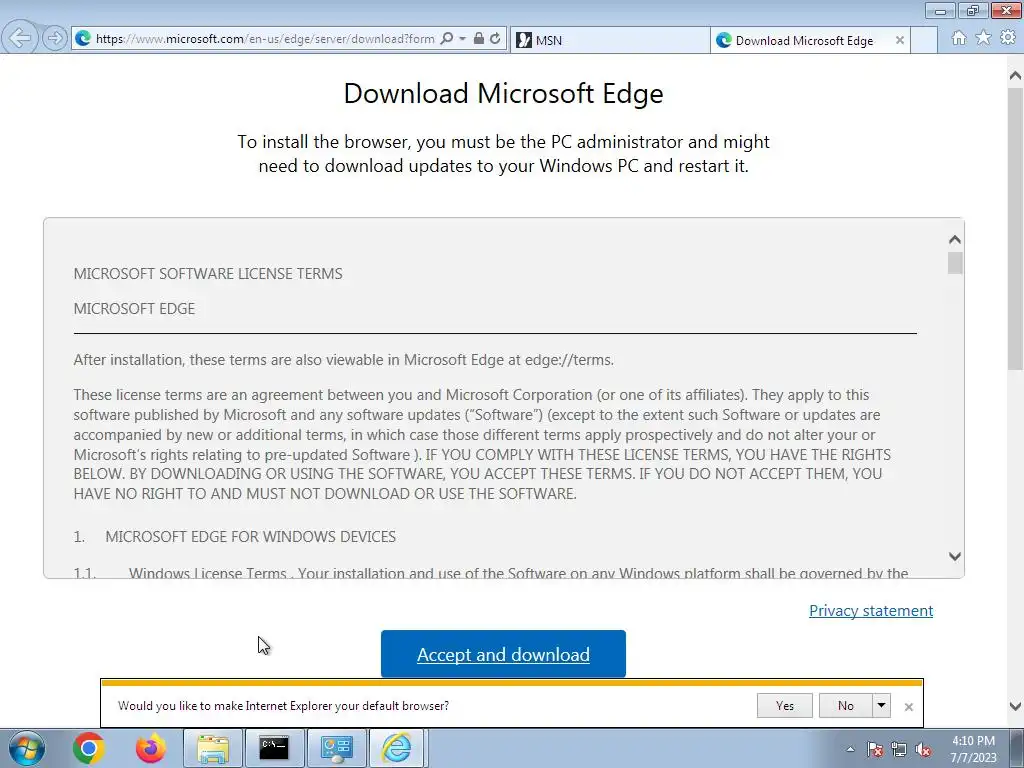Open Favorites with the star icon
1024x768 pixels.
pyautogui.click(x=983, y=38)
